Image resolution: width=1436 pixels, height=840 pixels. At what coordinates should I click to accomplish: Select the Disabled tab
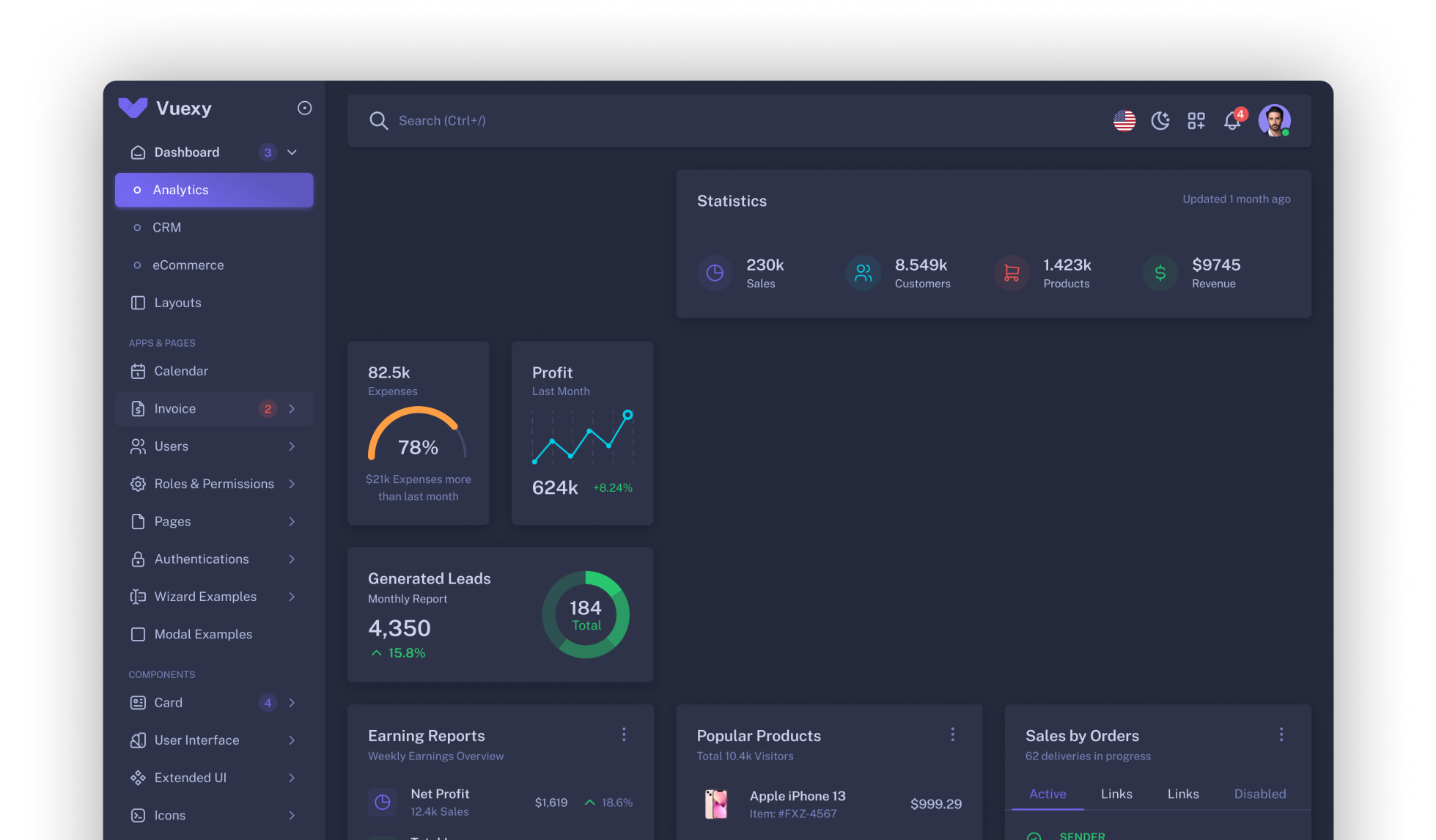coord(1260,794)
